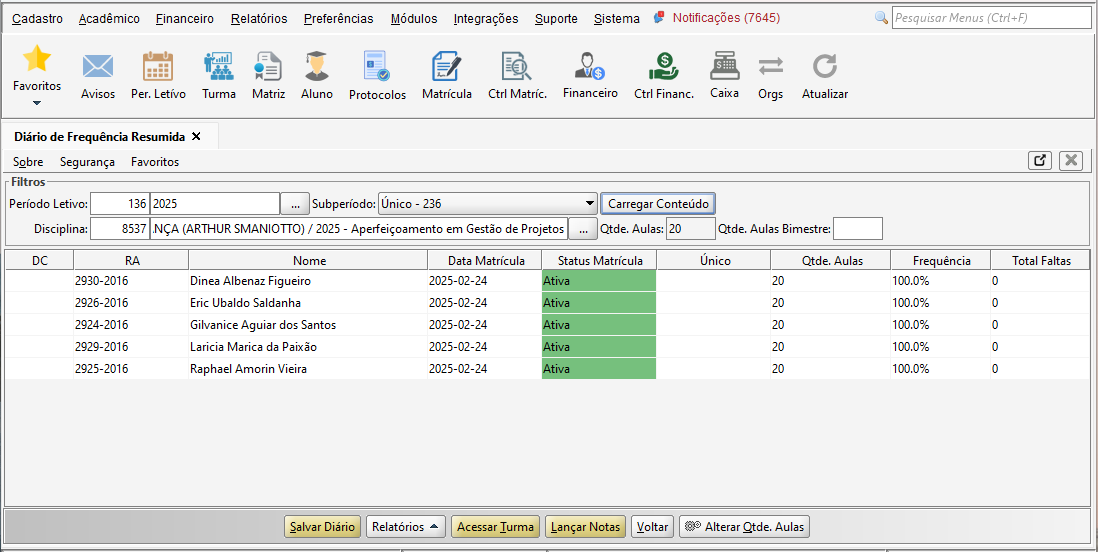Expand the Favoritos dropdown arrow
Viewport: 1098px width, 552px height.
36,103
